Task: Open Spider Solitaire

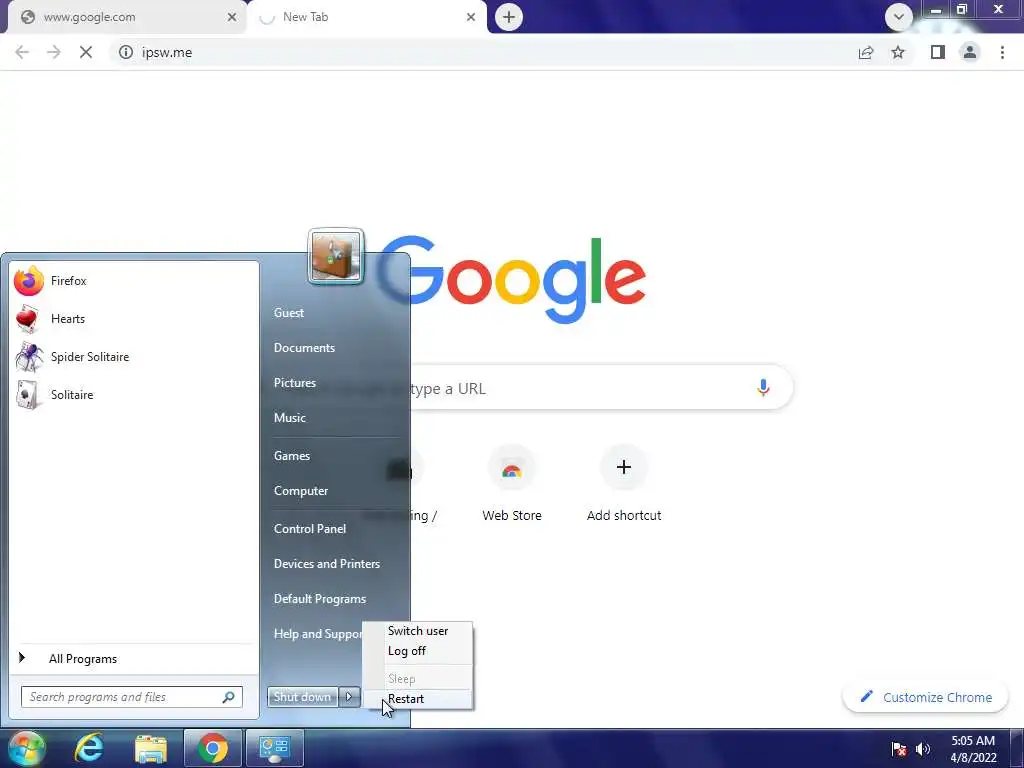Action: coord(134,357)
